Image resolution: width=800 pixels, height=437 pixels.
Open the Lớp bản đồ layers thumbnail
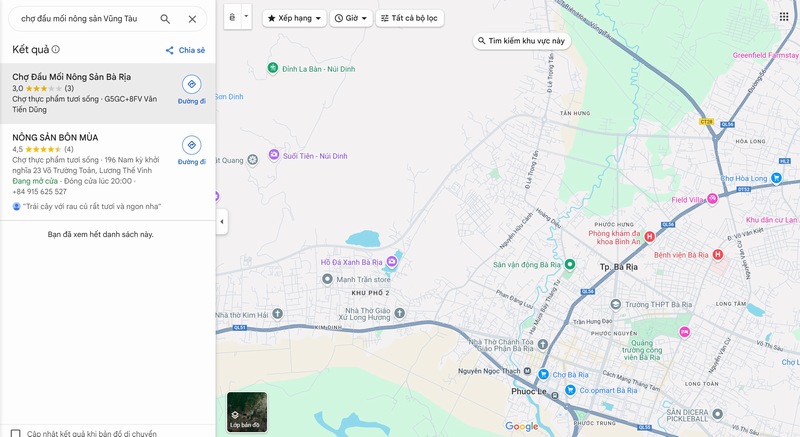click(247, 411)
